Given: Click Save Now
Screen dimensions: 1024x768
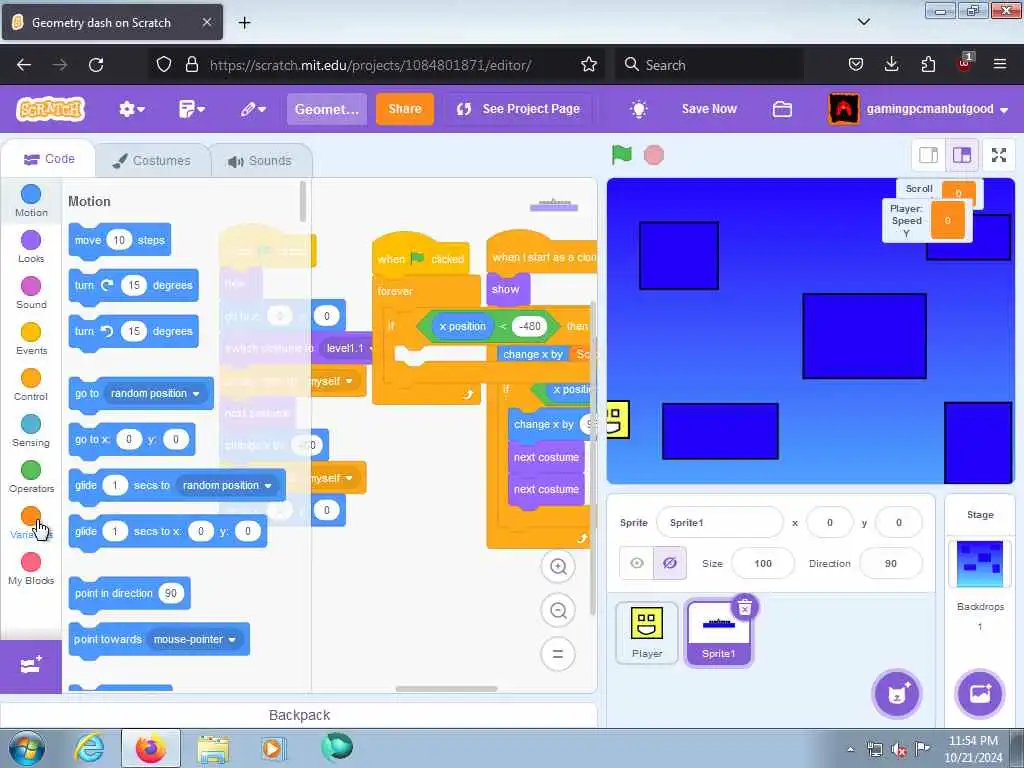Looking at the screenshot, I should pos(709,109).
